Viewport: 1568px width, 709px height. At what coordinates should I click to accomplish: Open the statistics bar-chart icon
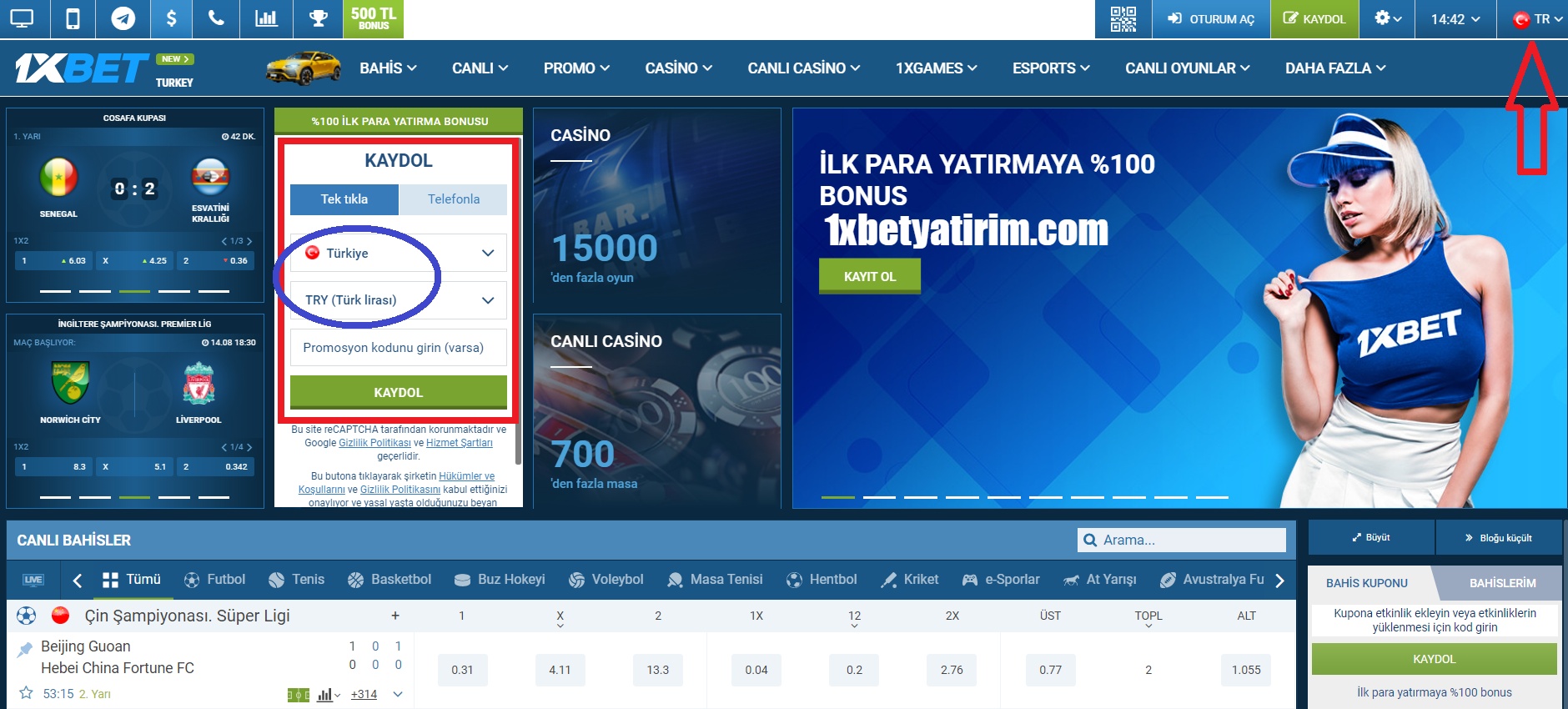(x=266, y=18)
